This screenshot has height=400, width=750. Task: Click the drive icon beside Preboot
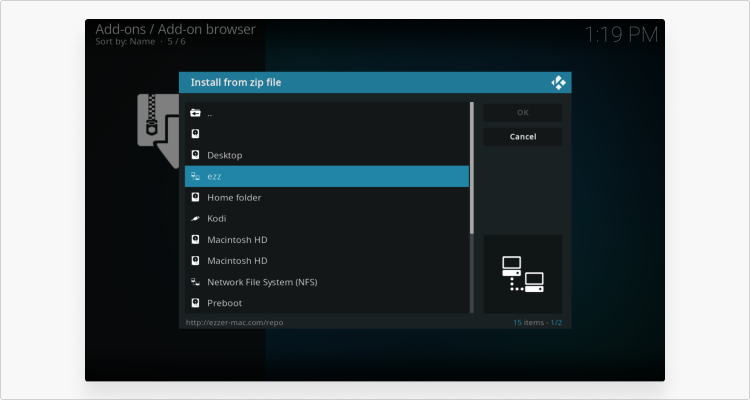195,303
